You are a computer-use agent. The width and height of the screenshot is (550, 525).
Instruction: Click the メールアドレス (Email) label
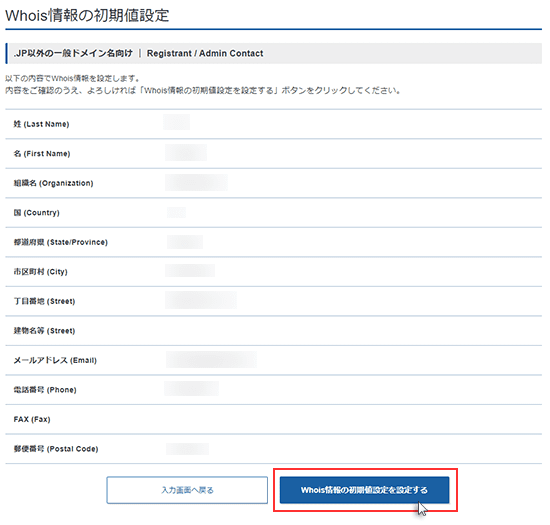(x=55, y=360)
